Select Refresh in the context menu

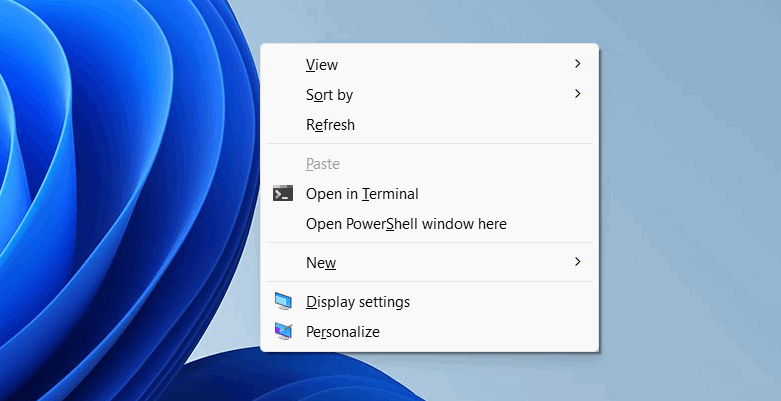click(429, 125)
